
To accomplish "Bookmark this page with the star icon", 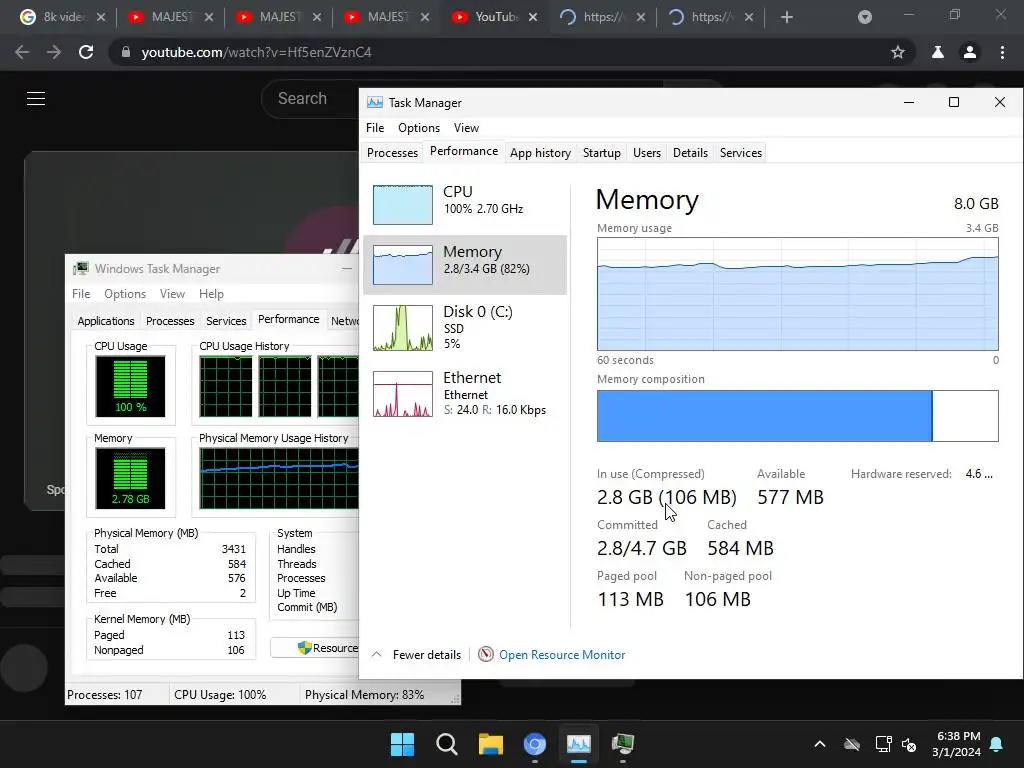I will point(898,52).
